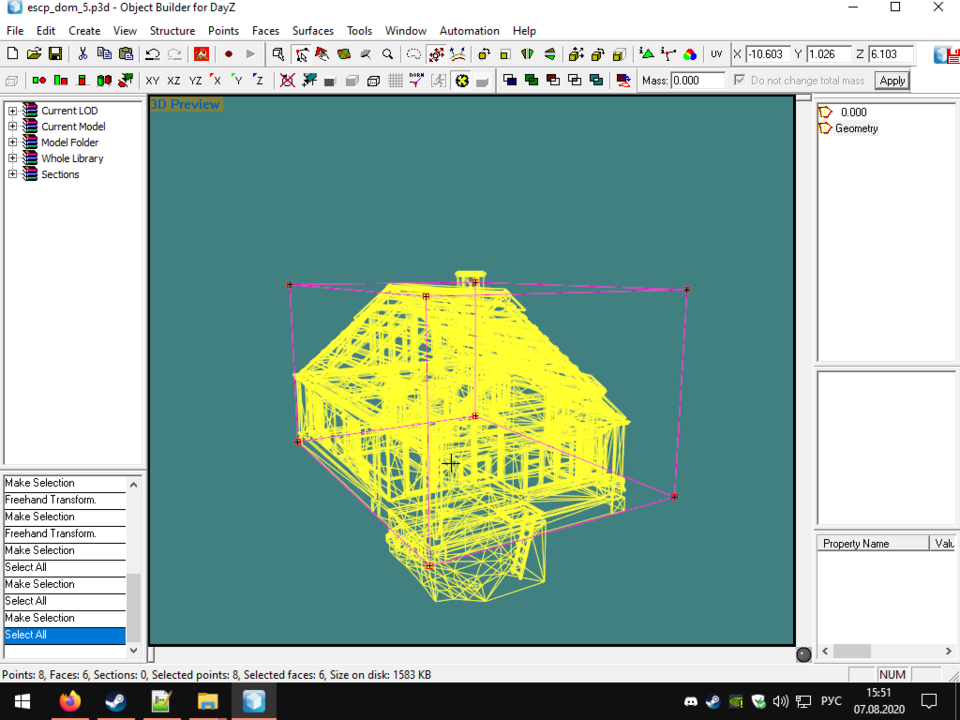960x720 pixels.
Task: Open the Surfaces menu
Action: coord(313,31)
